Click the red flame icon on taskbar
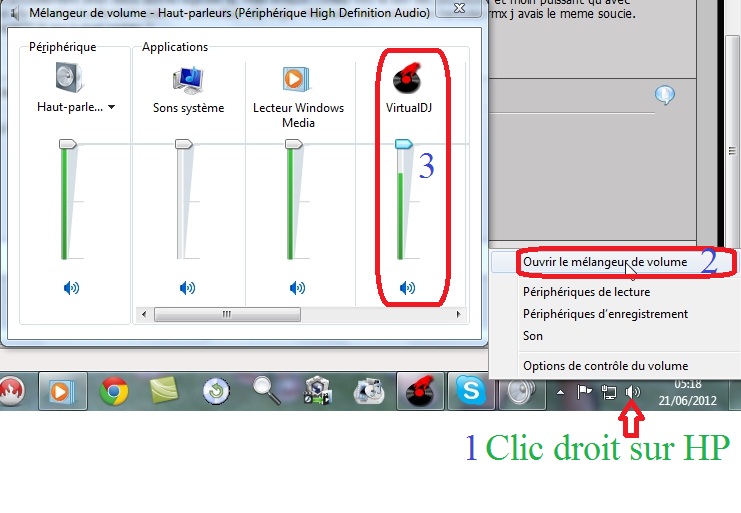 pos(11,391)
